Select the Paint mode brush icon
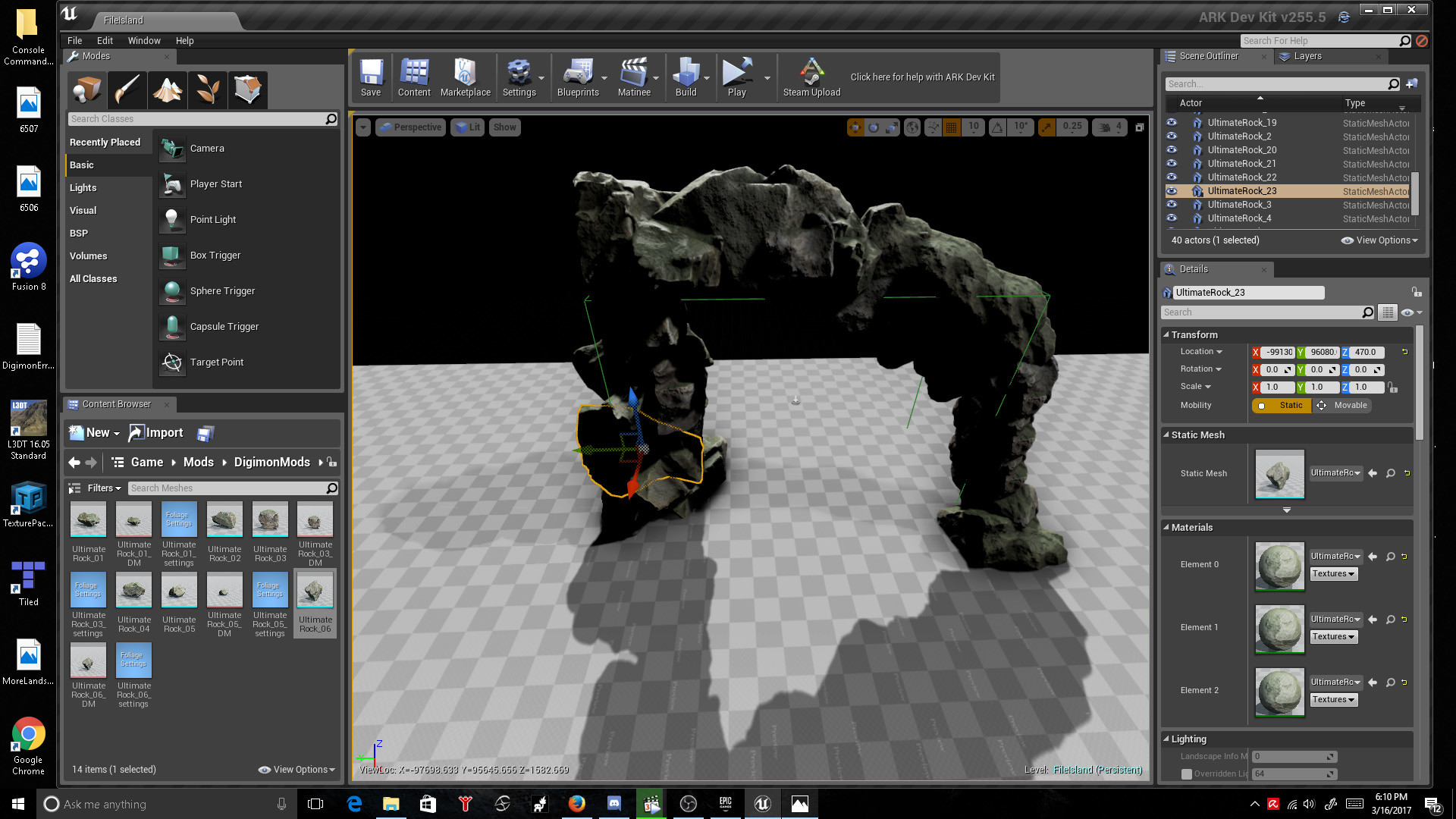Image resolution: width=1456 pixels, height=819 pixels. point(127,89)
